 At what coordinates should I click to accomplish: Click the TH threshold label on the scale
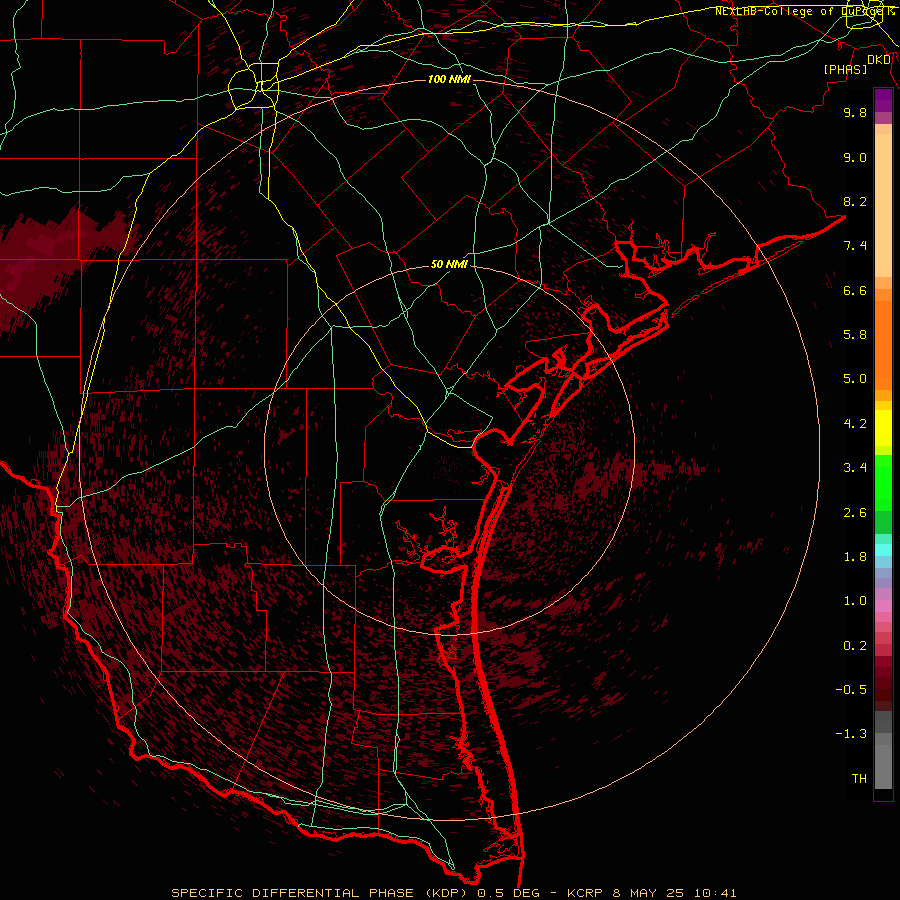click(859, 779)
